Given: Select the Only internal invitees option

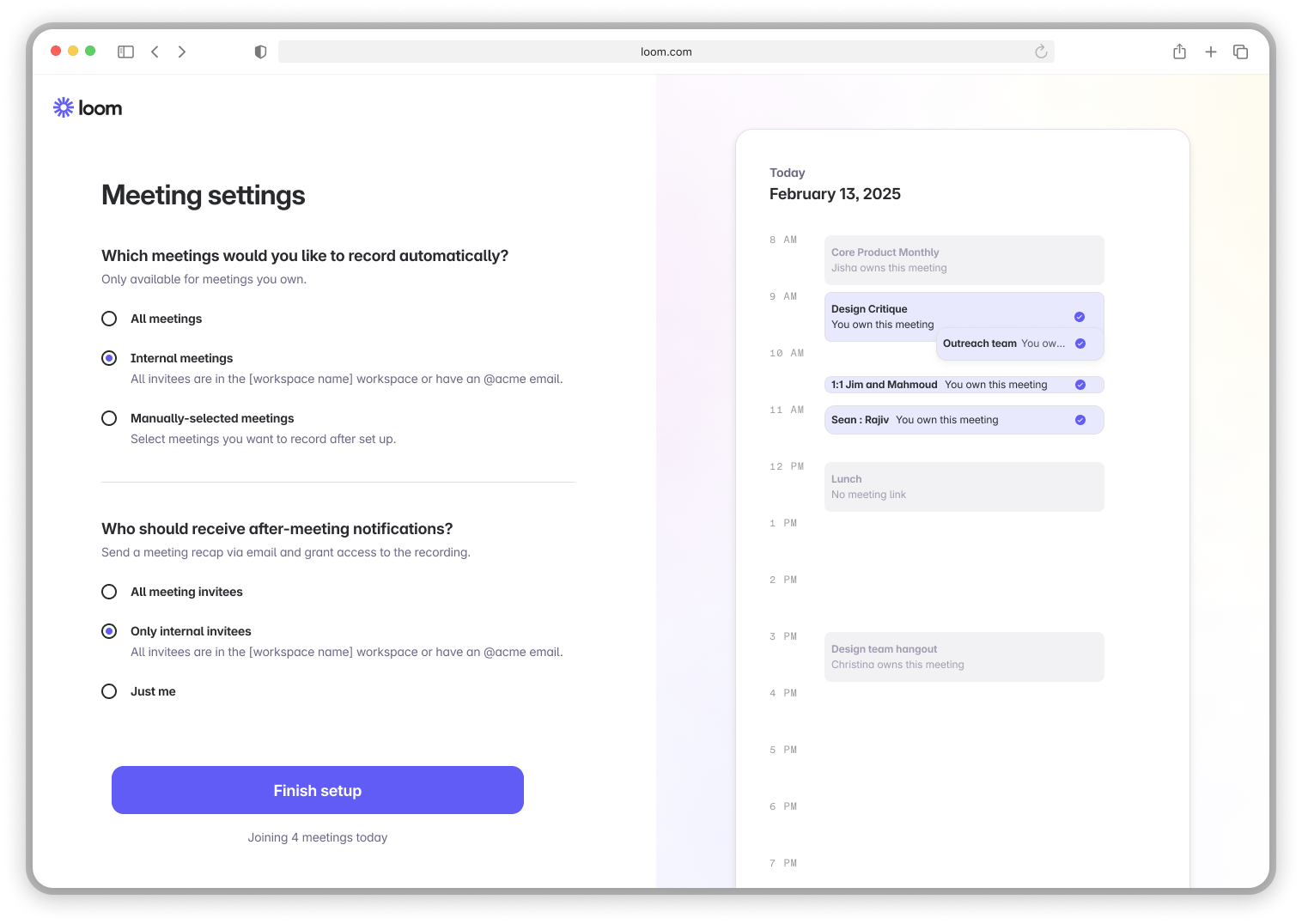Looking at the screenshot, I should click(x=109, y=631).
